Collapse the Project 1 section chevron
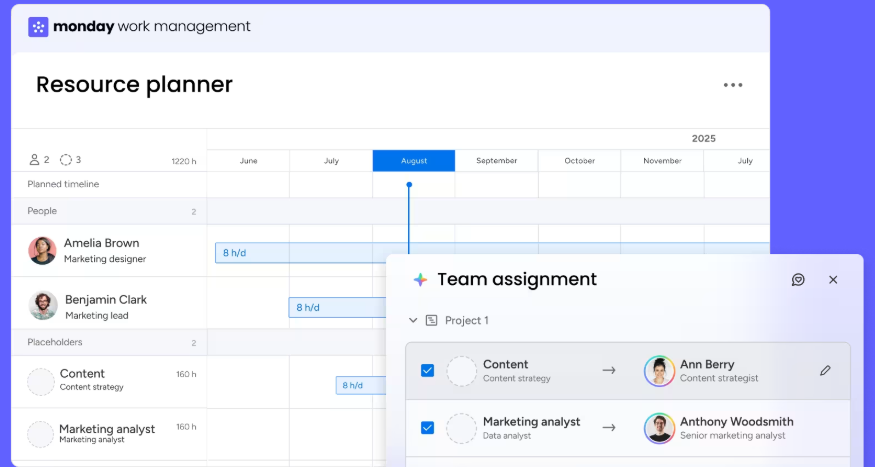The height and width of the screenshot is (467, 875). (413, 321)
